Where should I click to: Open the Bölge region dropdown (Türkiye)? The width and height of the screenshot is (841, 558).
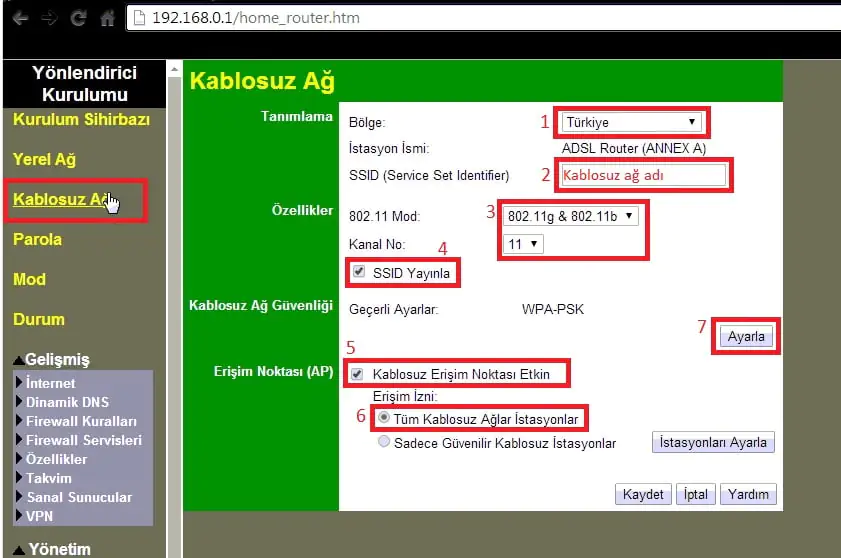point(632,122)
